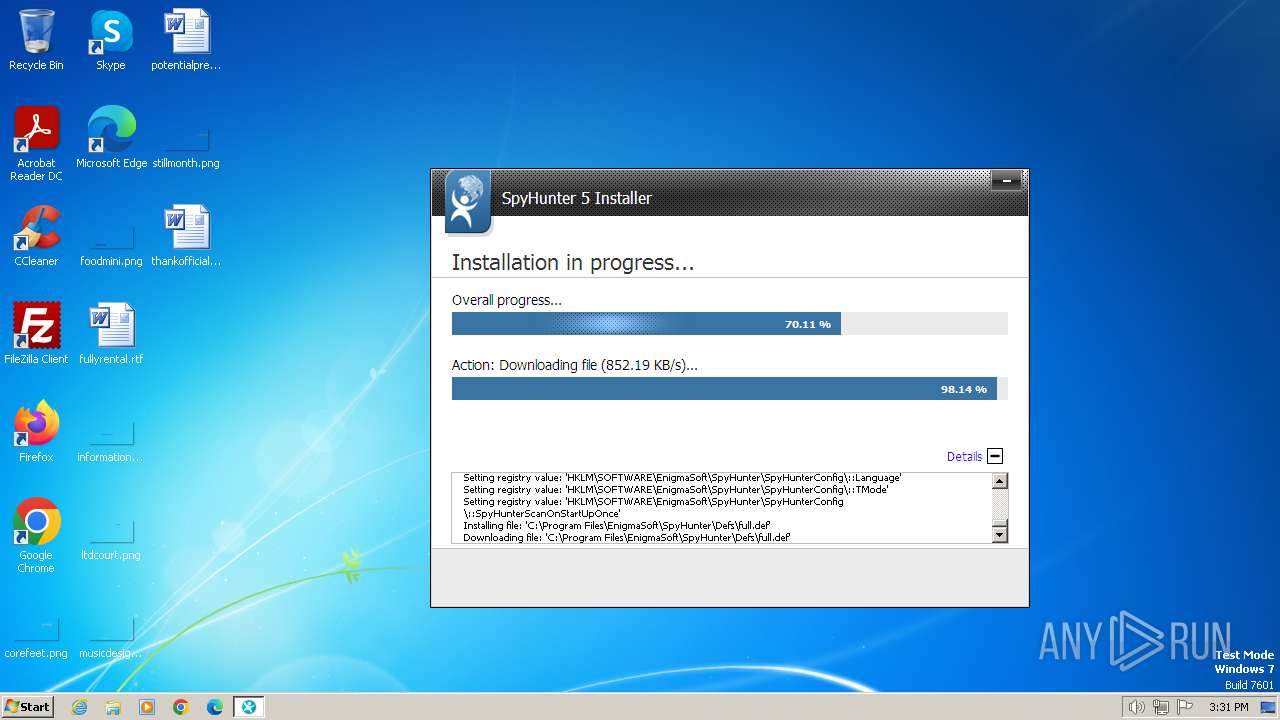
Task: Click log line 'Downloading file' full.def
Action: pyautogui.click(x=626, y=537)
